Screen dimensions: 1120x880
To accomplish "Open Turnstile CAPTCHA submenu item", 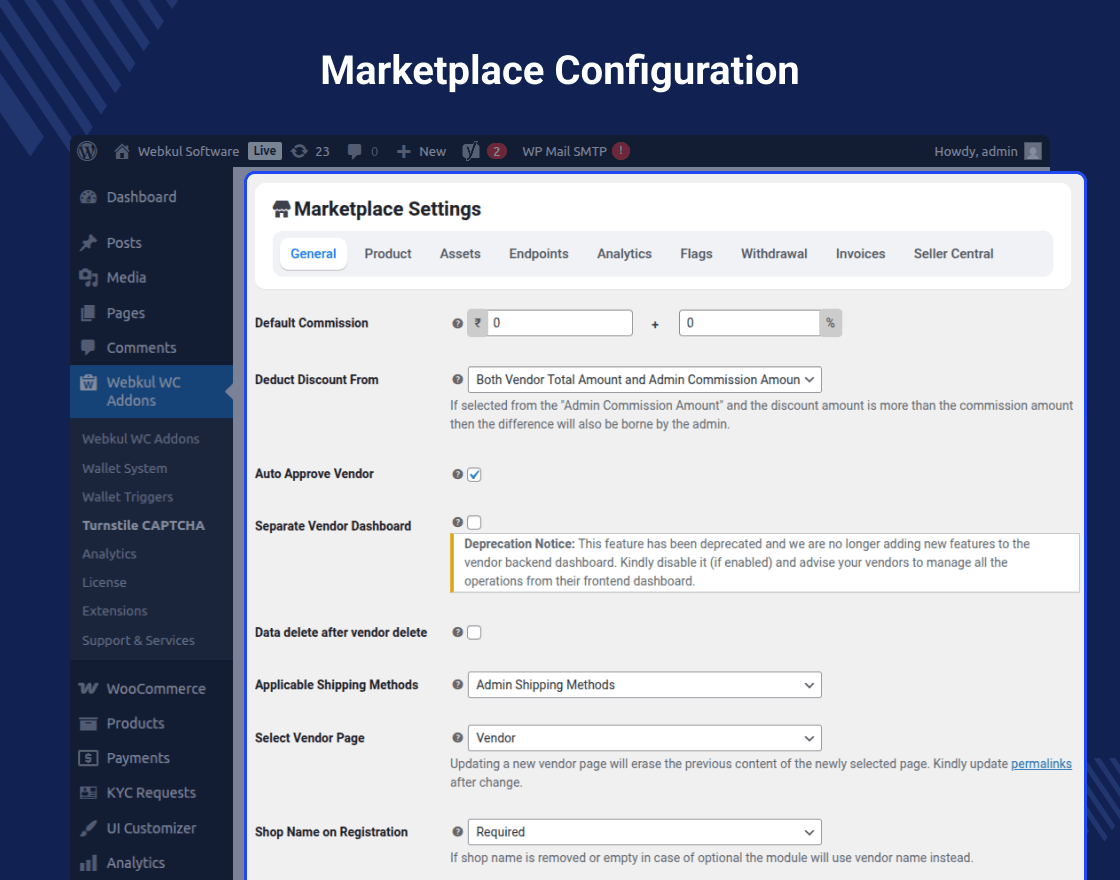I will 143,525.
